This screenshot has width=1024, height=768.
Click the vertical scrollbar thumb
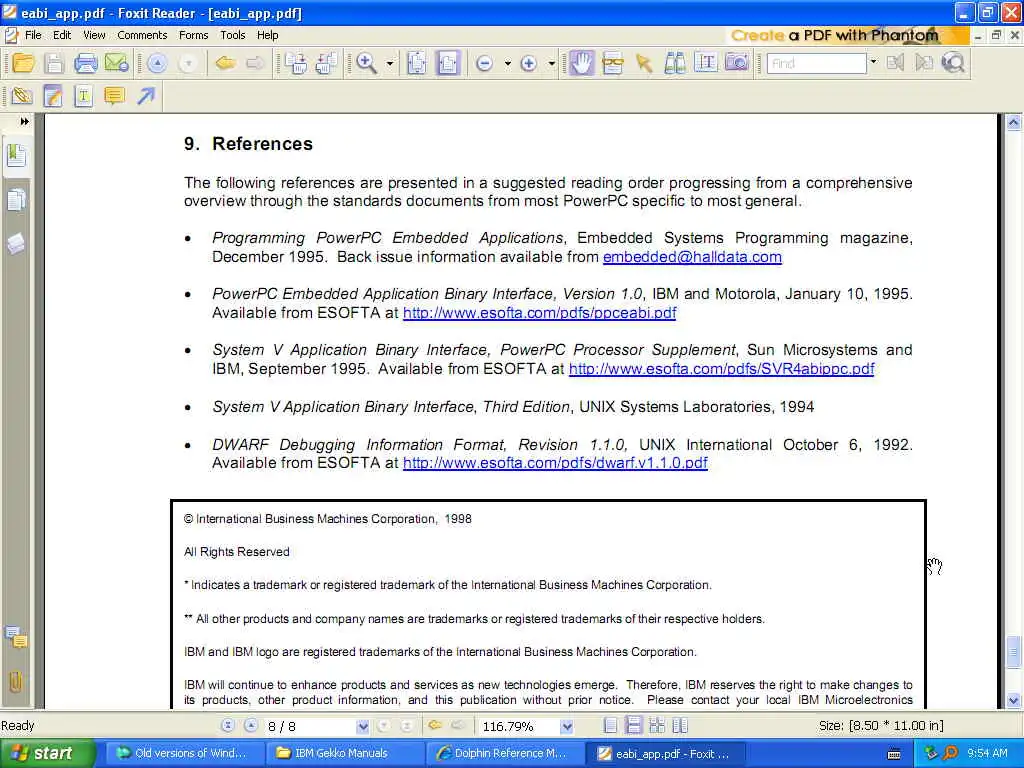pos(1013,652)
